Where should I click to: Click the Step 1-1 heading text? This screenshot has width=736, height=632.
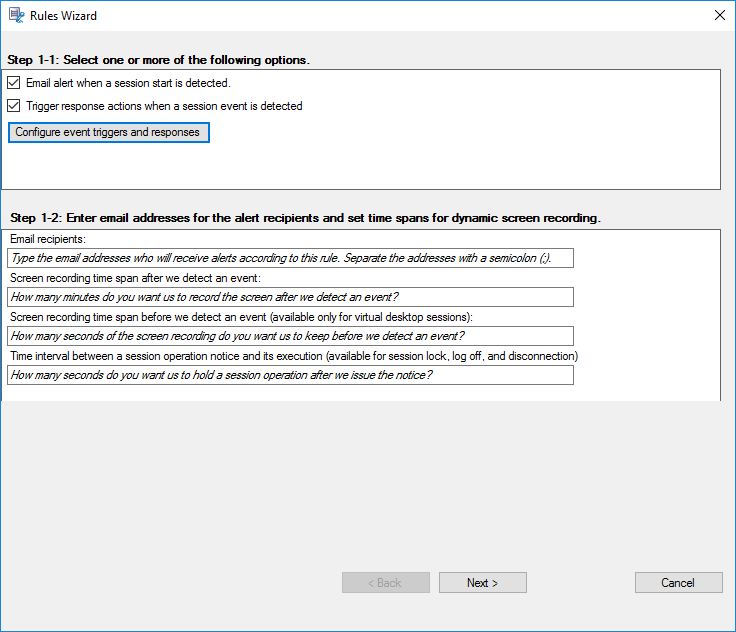(158, 60)
